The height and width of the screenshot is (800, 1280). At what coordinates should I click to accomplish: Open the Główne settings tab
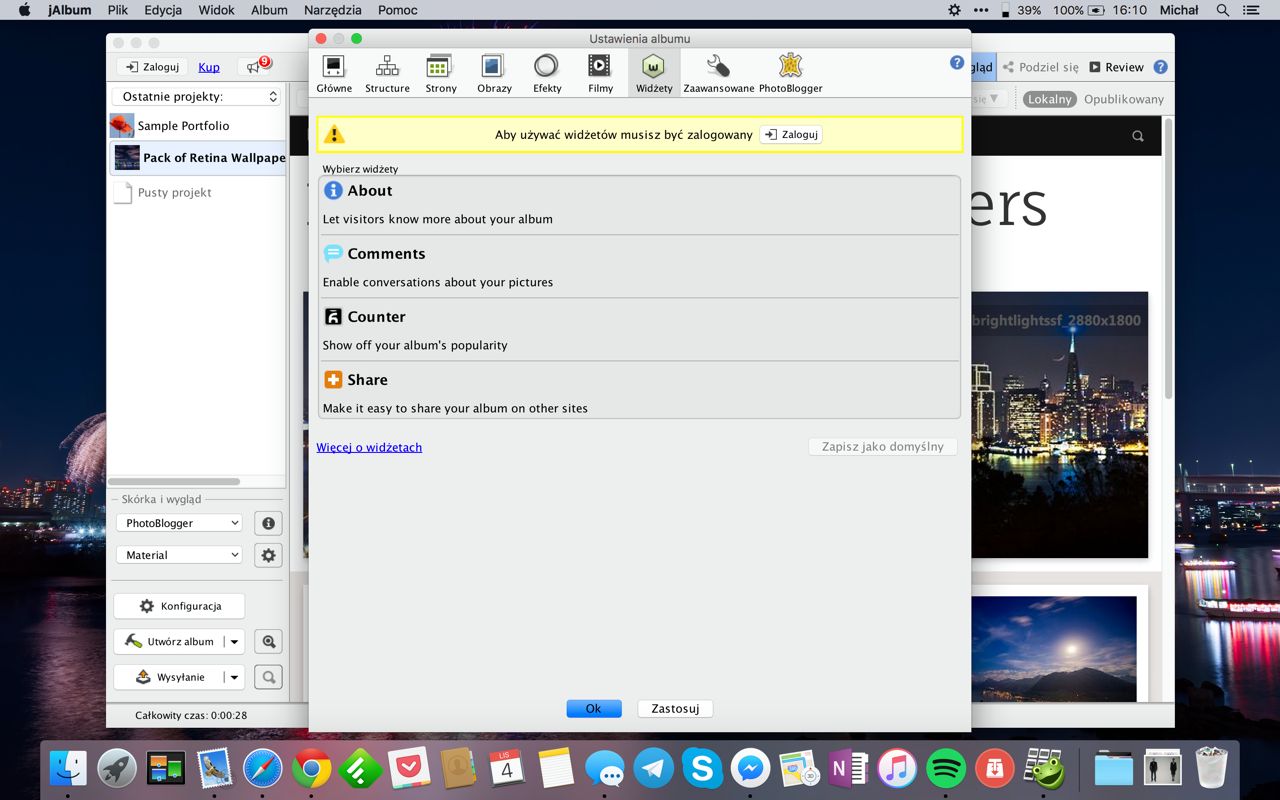pos(334,74)
